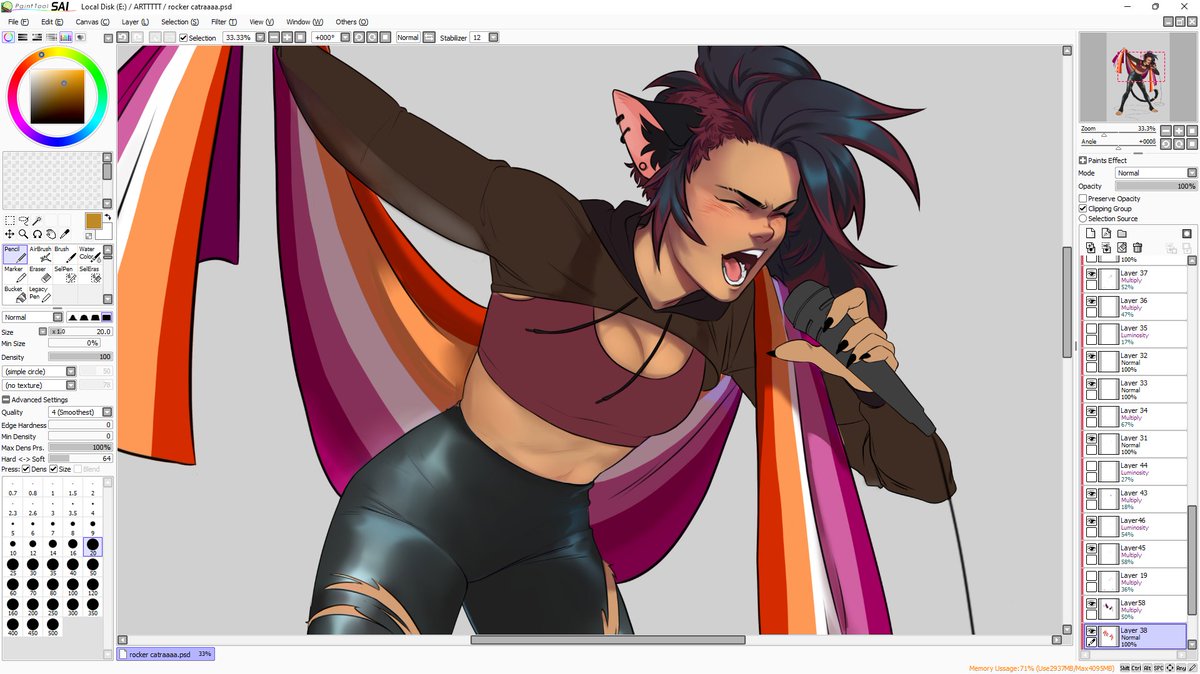Select the move tool
Viewport: 1200px width, 674px height.
(x=9, y=234)
